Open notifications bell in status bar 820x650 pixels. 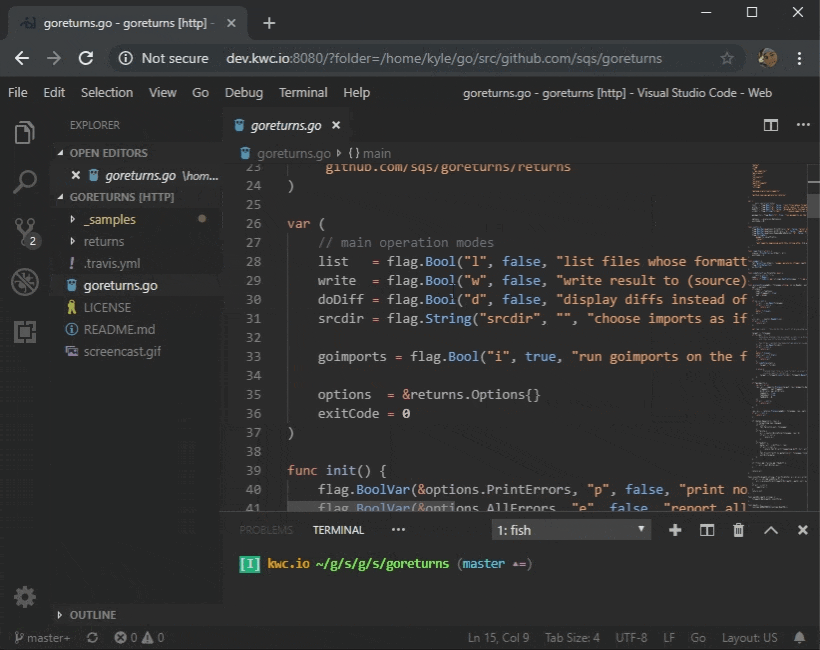799,637
